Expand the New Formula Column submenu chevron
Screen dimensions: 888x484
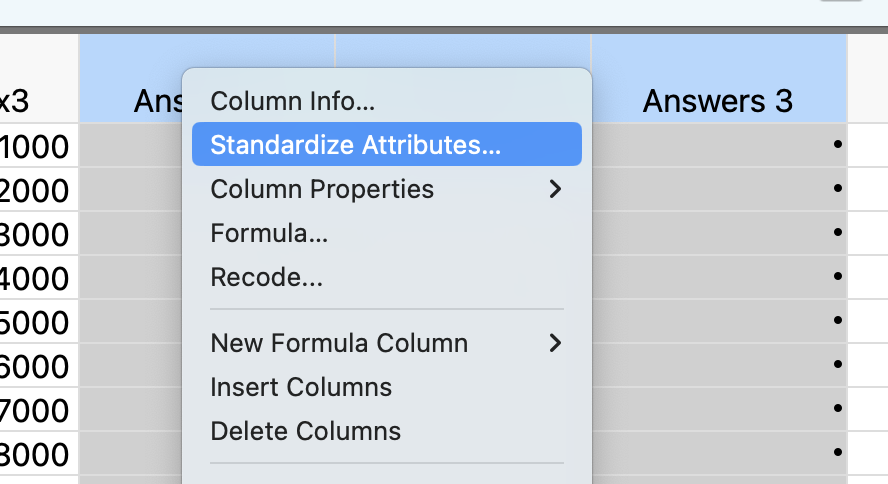point(556,343)
